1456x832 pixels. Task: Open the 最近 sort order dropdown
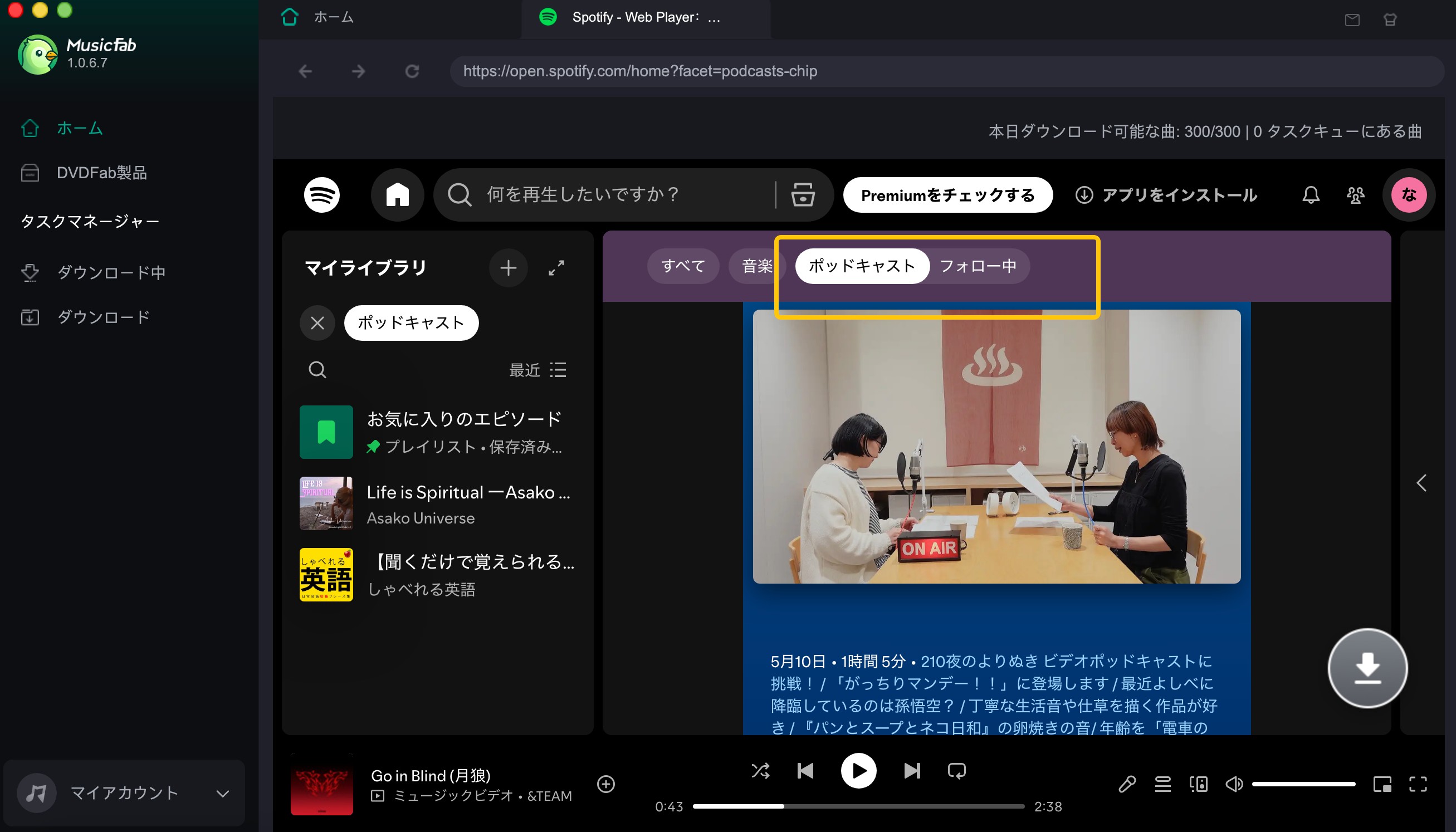538,370
